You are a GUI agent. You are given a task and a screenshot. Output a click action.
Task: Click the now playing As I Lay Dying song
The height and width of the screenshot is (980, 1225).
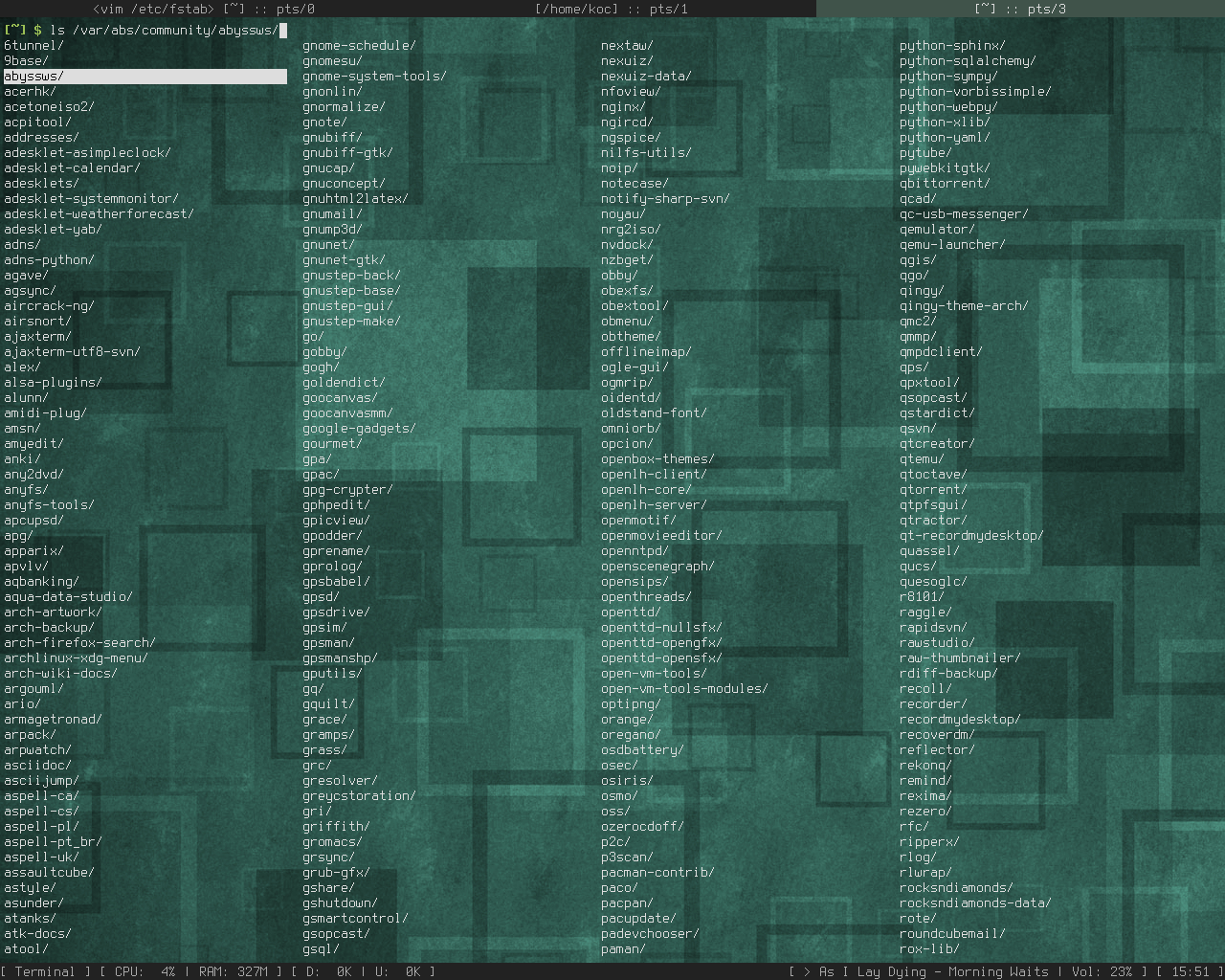933,971
